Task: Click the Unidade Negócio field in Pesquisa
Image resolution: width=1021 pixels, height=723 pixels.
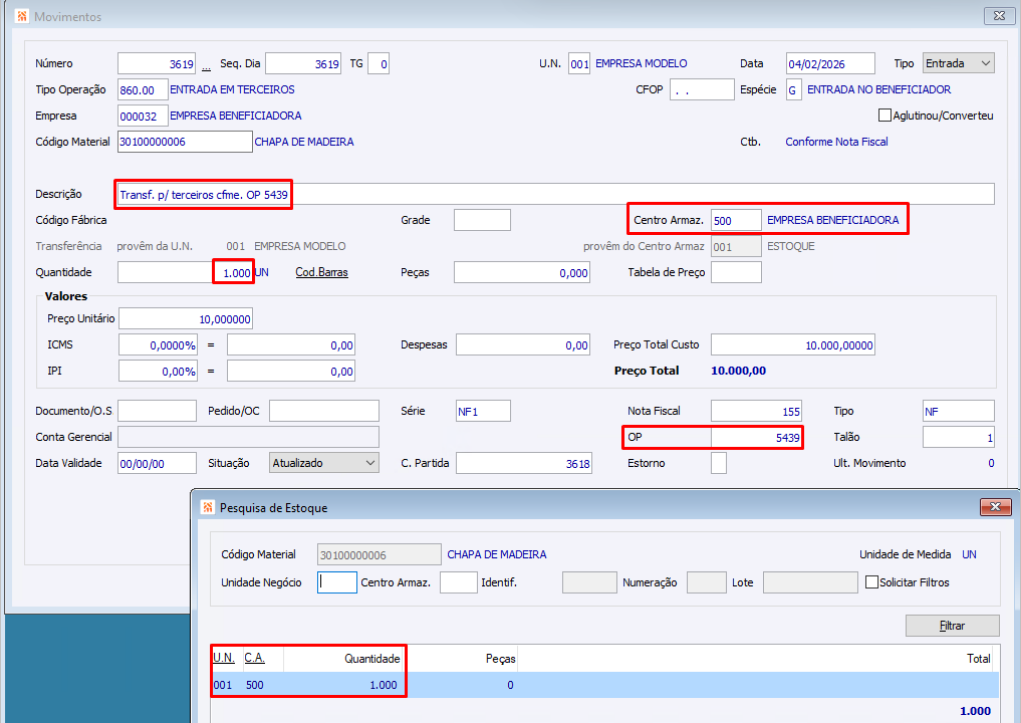Action: coord(337,582)
